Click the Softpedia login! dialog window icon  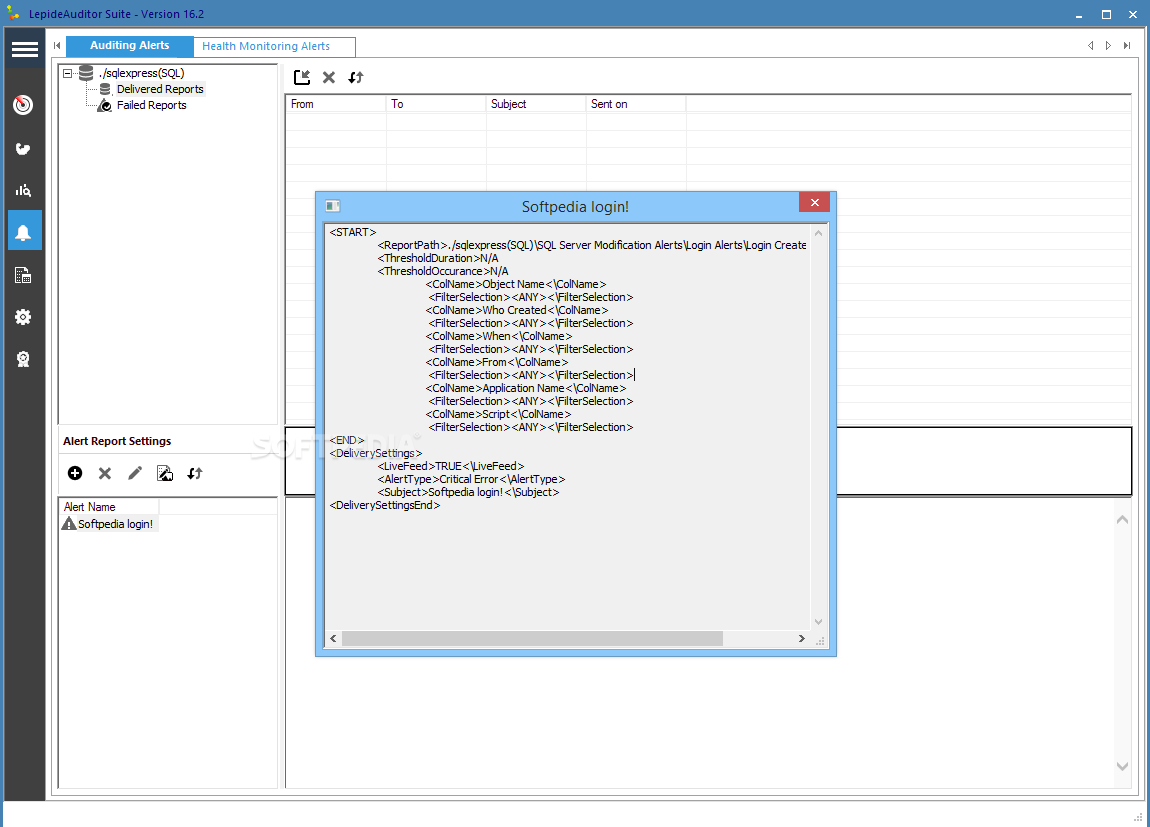click(333, 206)
